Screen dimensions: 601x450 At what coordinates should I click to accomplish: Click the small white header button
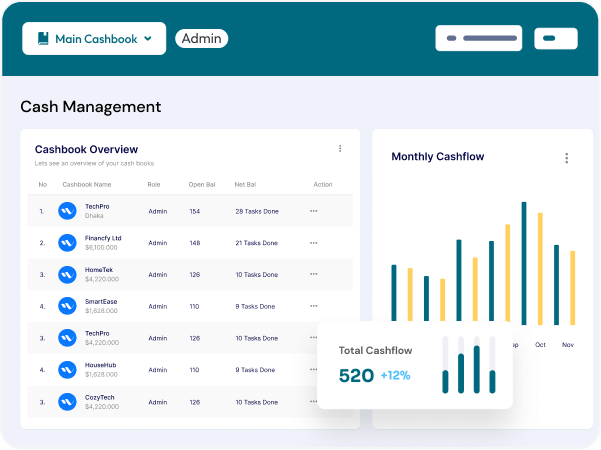point(556,38)
